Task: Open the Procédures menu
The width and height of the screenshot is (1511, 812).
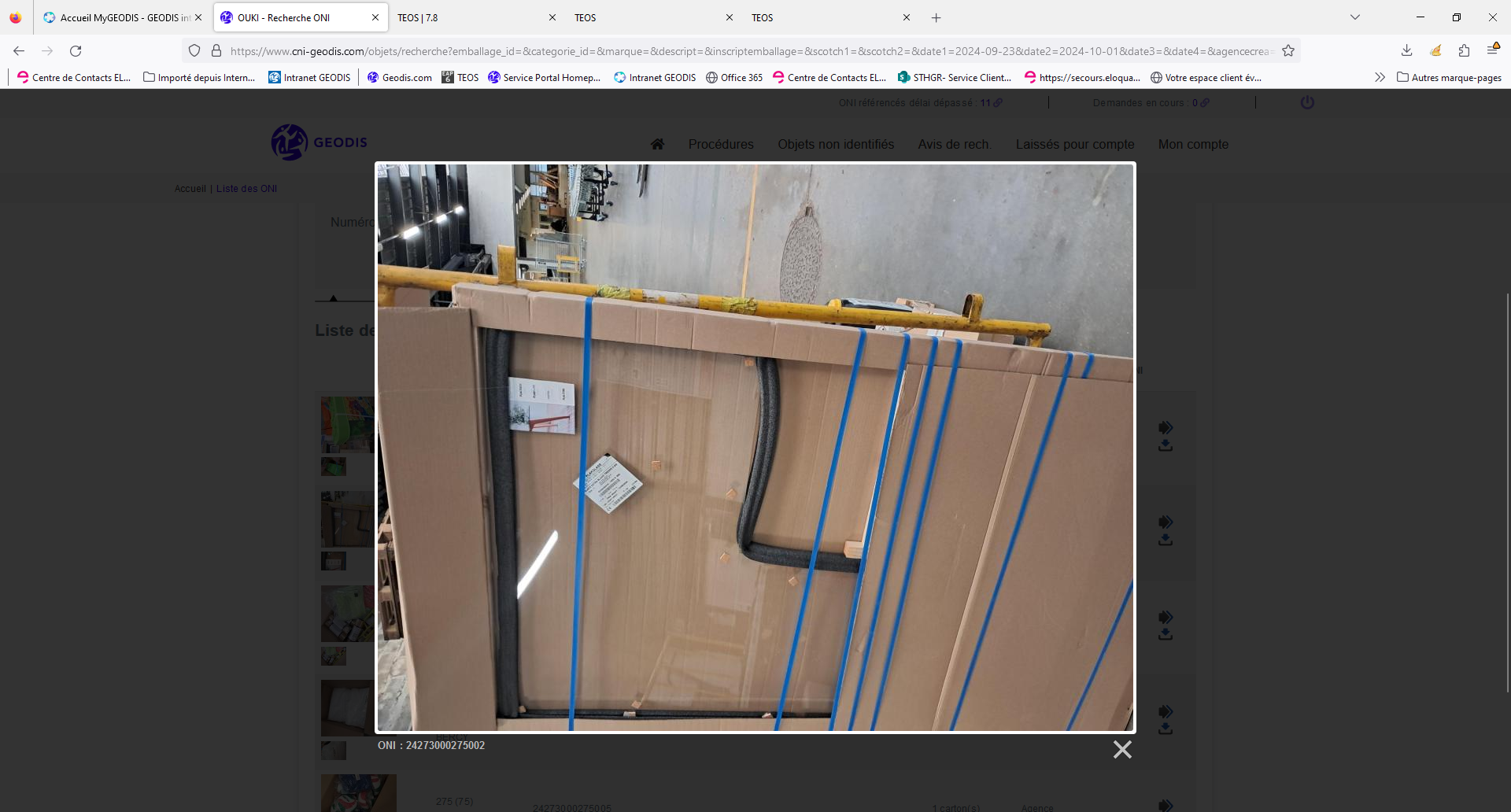Action: [720, 144]
